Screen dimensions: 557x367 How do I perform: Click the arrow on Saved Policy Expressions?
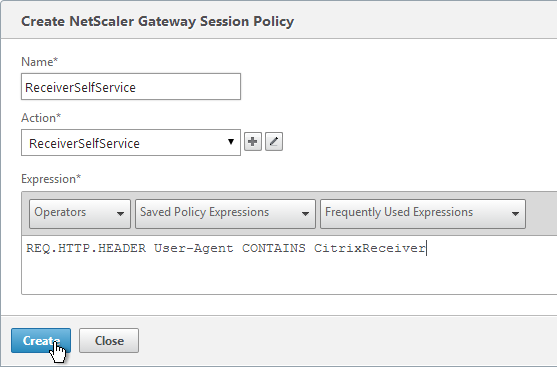click(305, 214)
